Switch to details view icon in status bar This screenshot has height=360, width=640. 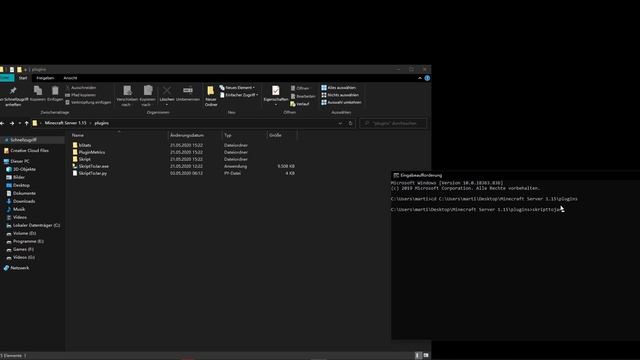click(418, 356)
